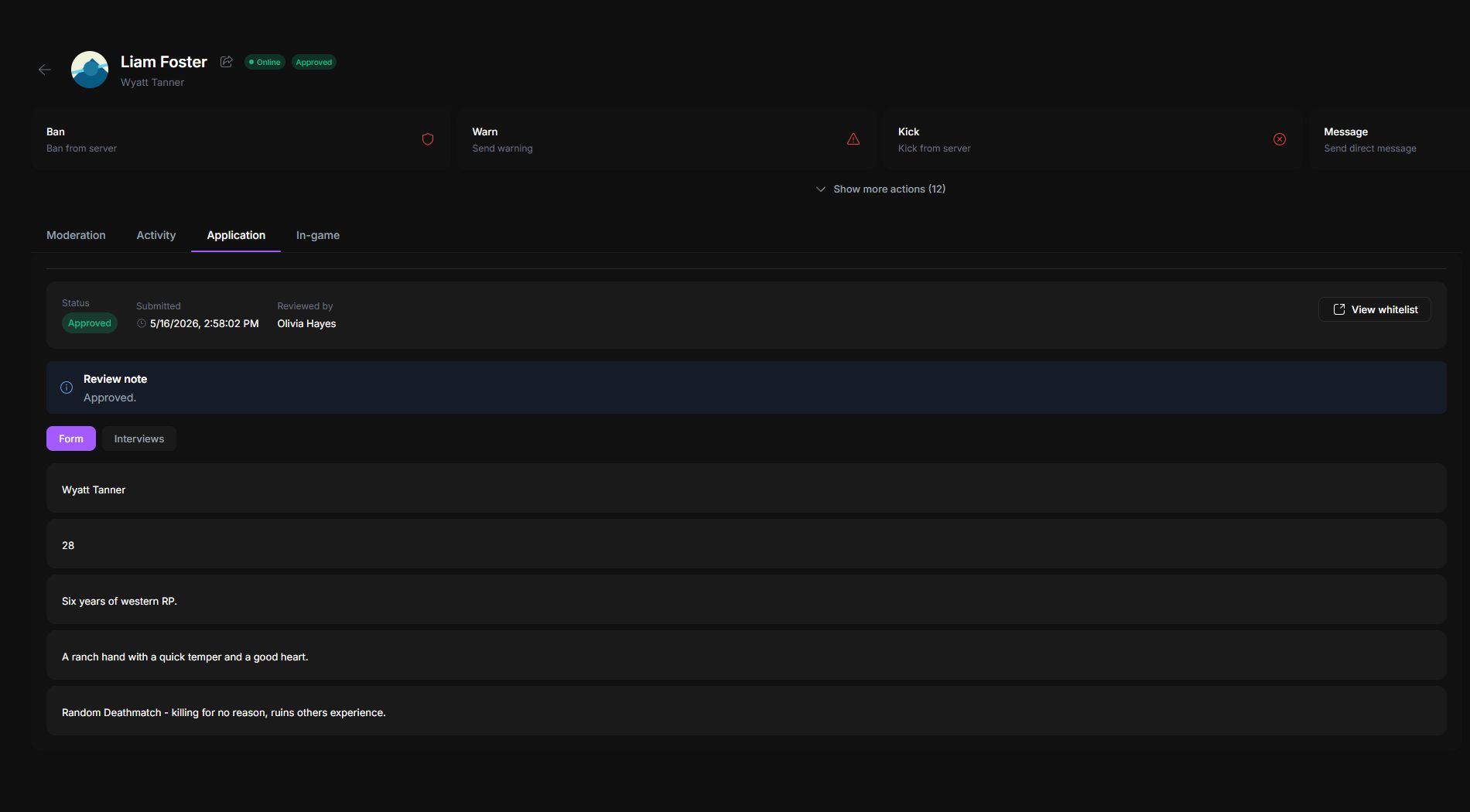Image resolution: width=1470 pixels, height=812 pixels.
Task: Click the warning triangle icon on Warn card
Action: pyautogui.click(x=853, y=139)
